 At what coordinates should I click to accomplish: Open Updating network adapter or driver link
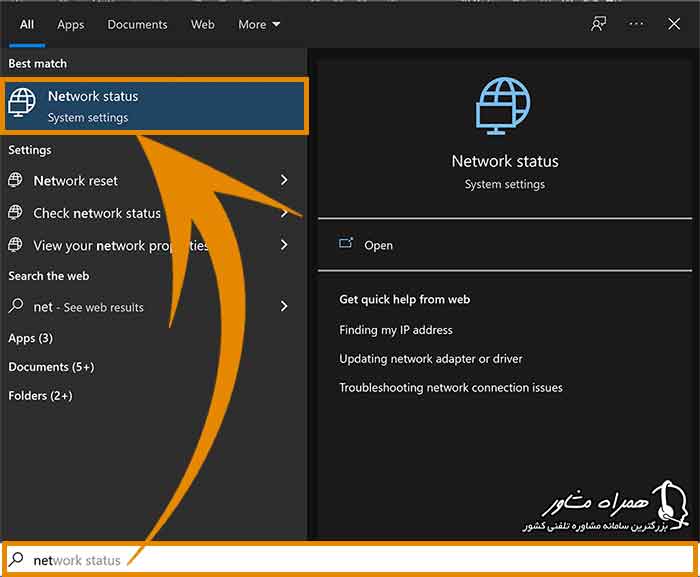coord(430,359)
